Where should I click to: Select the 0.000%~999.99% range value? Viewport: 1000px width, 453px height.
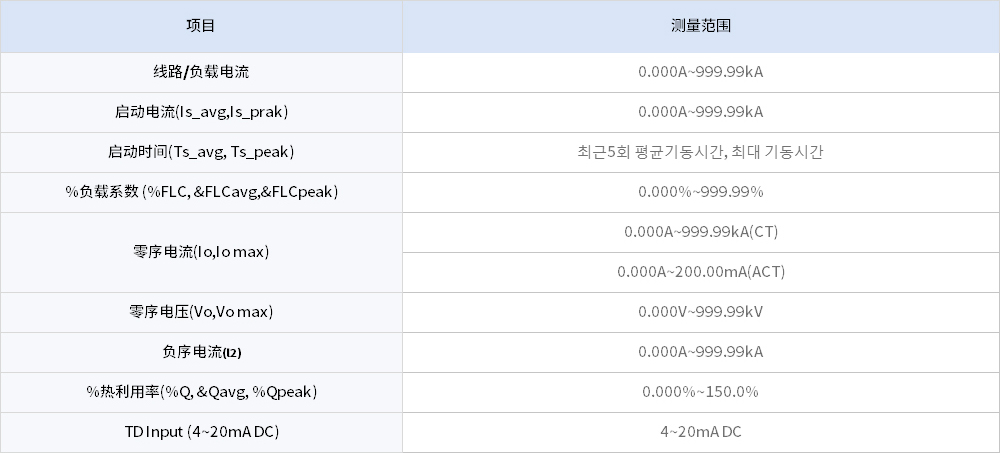[700, 192]
